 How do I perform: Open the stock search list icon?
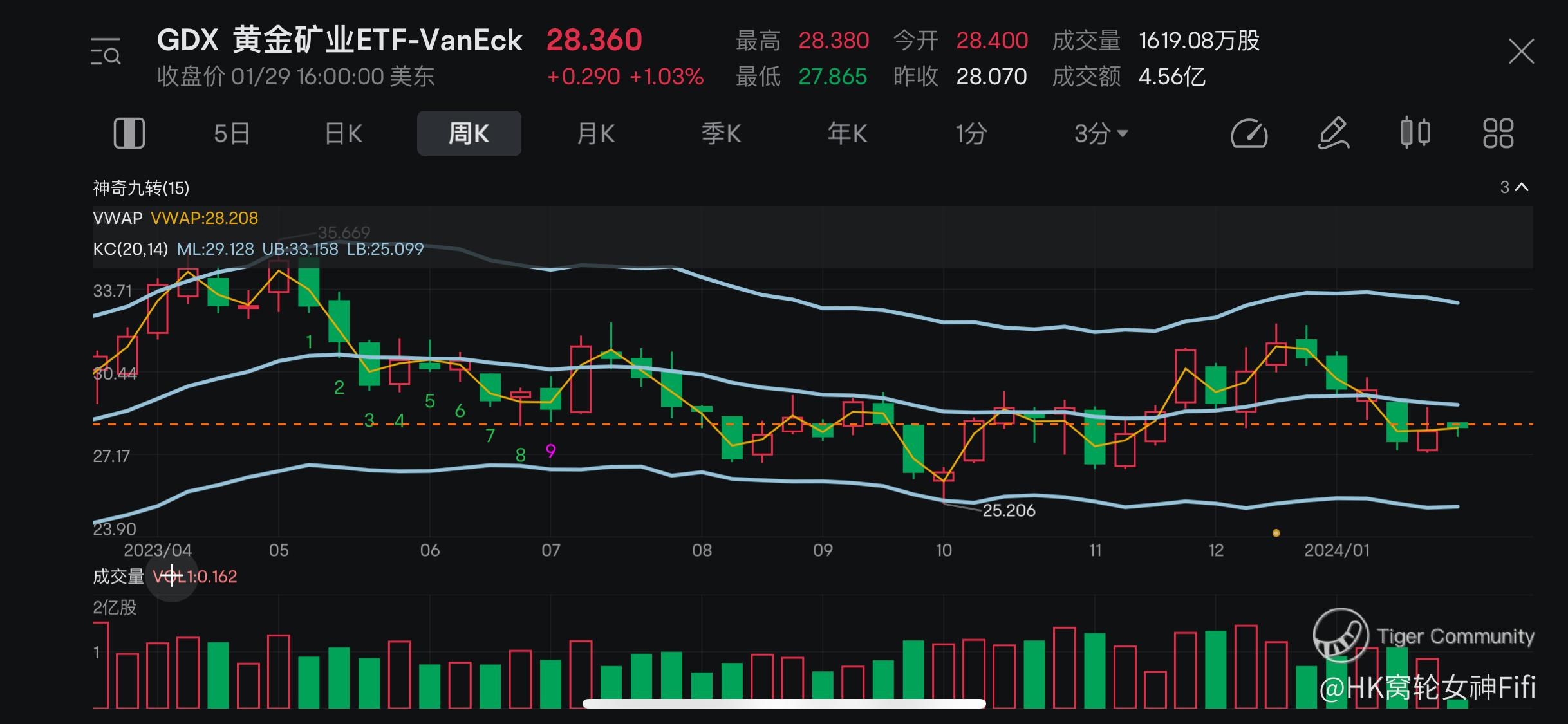click(106, 52)
